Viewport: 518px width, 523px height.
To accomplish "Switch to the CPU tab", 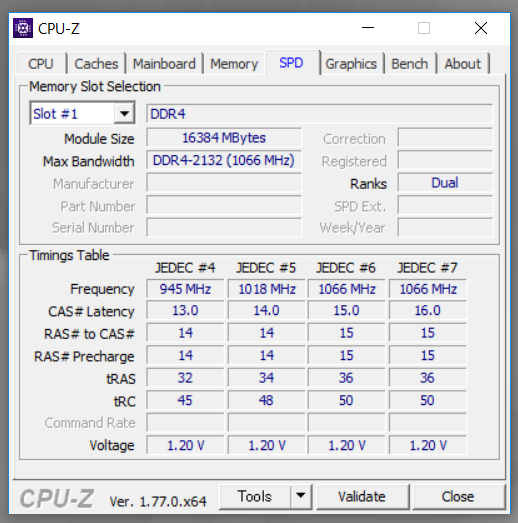I will [41, 63].
